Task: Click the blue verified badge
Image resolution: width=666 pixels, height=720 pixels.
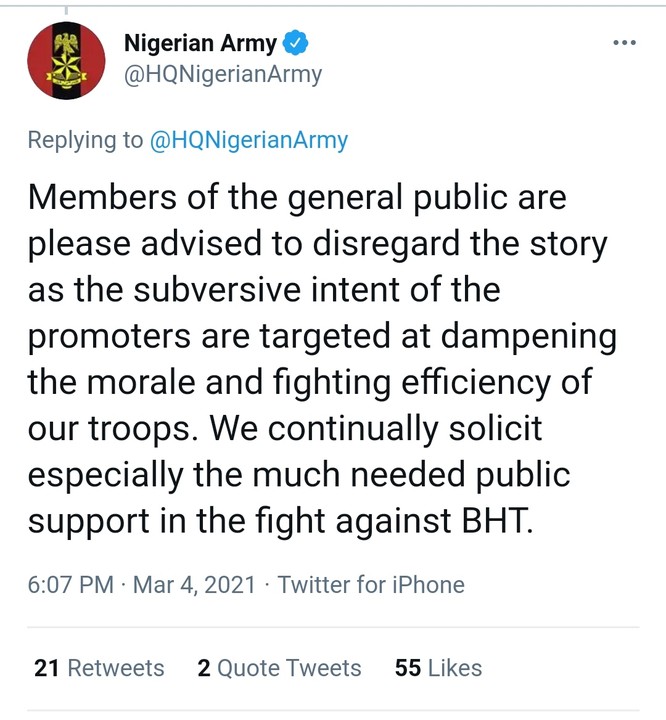Action: point(298,44)
